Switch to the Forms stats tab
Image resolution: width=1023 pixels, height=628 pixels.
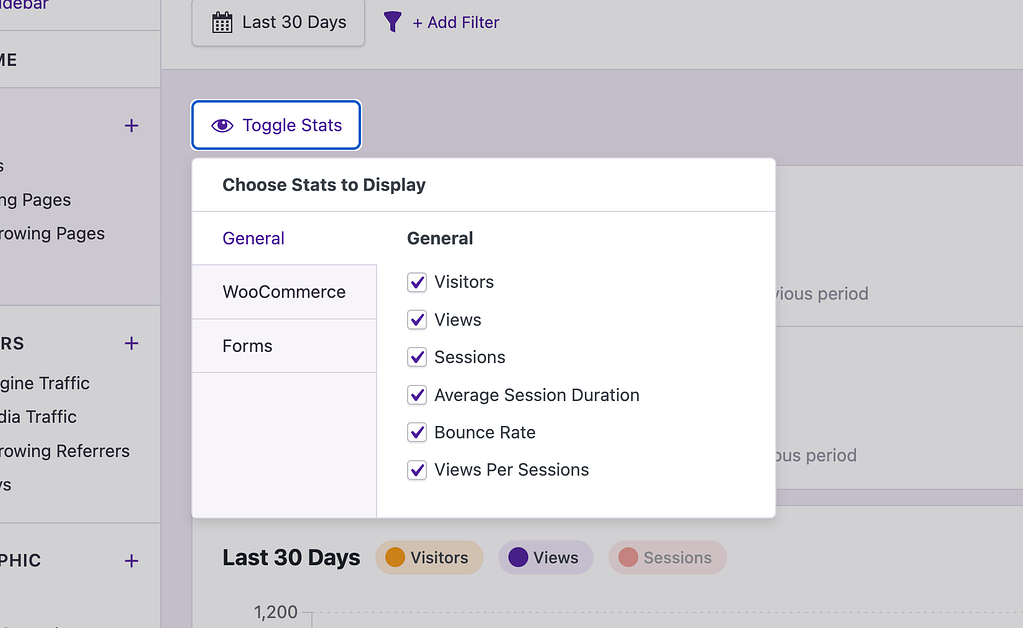coord(248,346)
